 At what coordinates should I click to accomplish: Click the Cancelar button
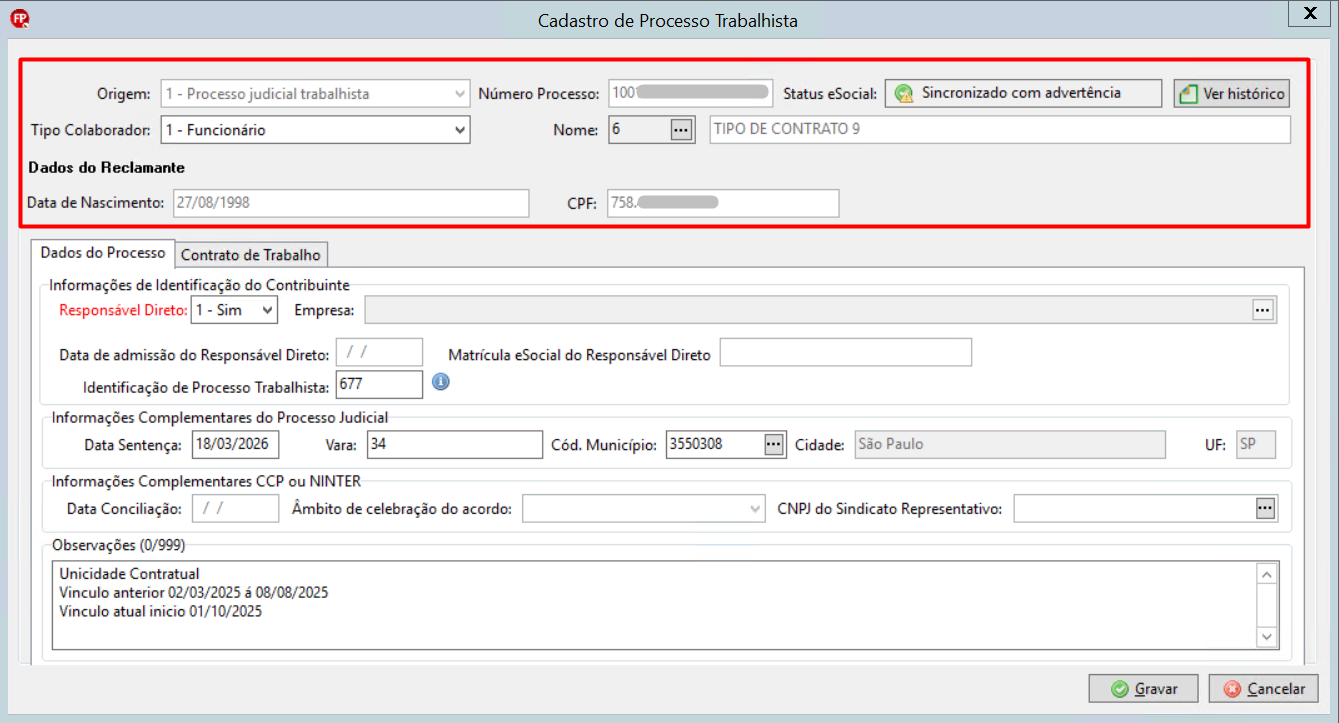coord(1264,688)
